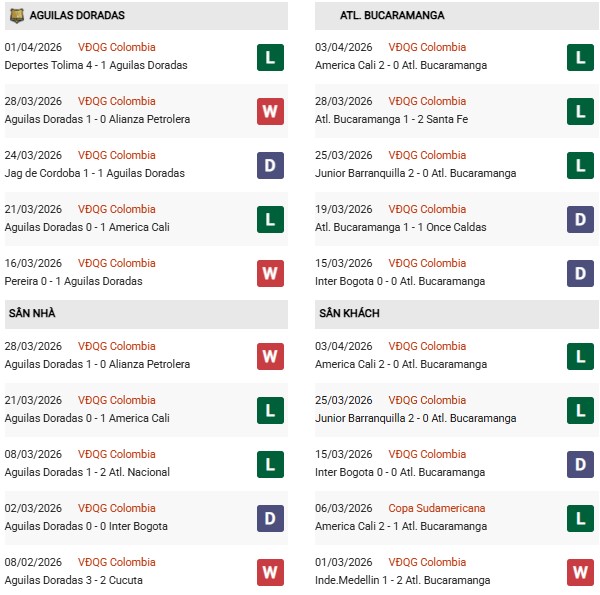Open VĐQG Colombia link dated 01/04/2026

point(117,47)
